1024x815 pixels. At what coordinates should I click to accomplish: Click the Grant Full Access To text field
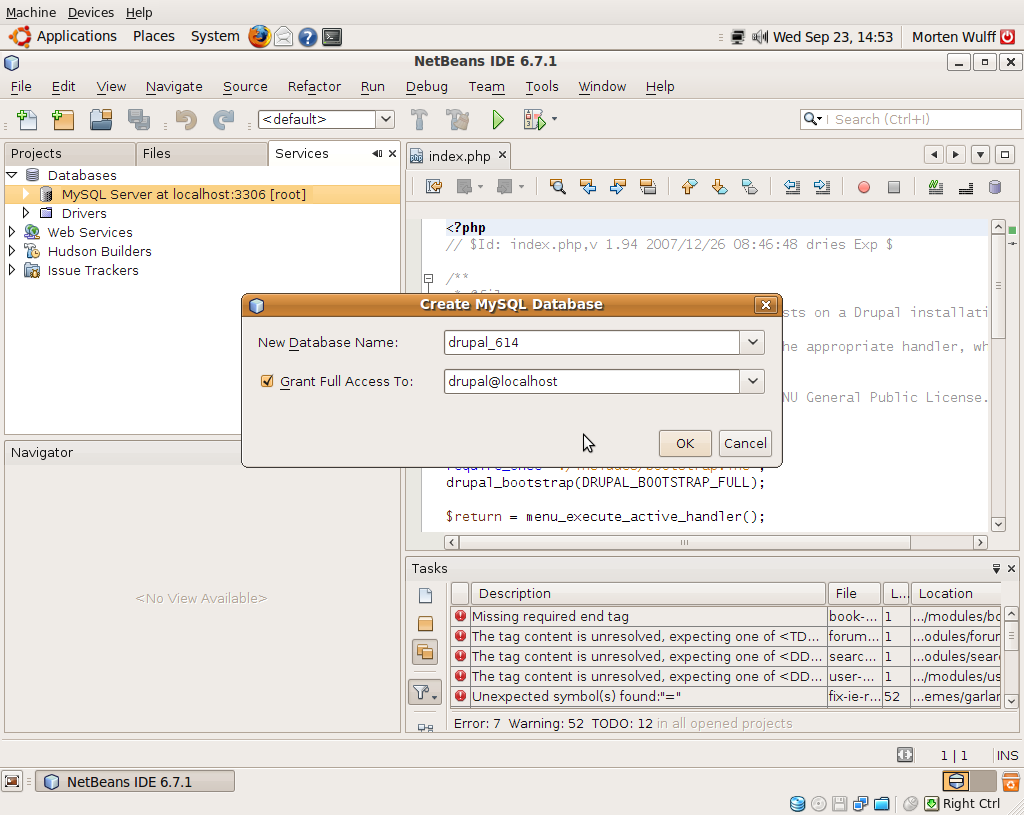click(x=592, y=381)
